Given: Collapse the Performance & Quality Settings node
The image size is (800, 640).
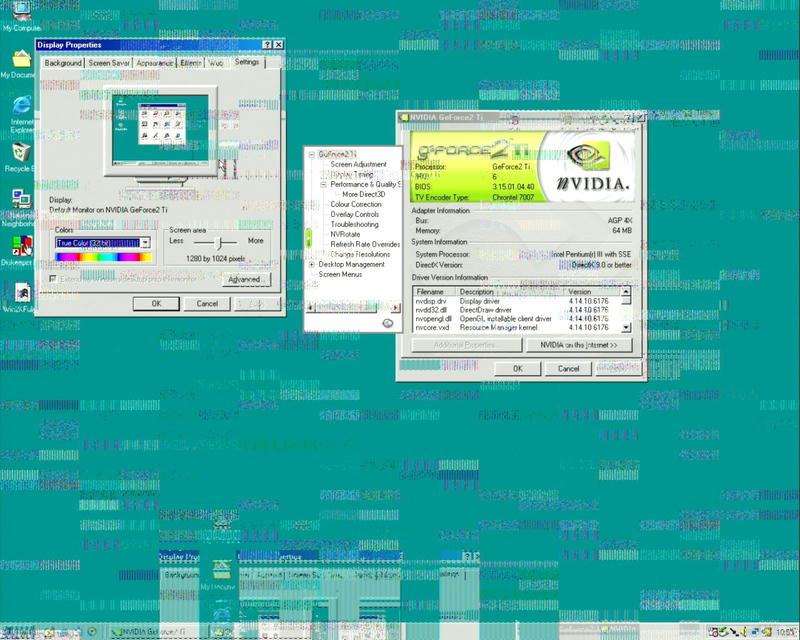Looking at the screenshot, I should pos(323,184).
